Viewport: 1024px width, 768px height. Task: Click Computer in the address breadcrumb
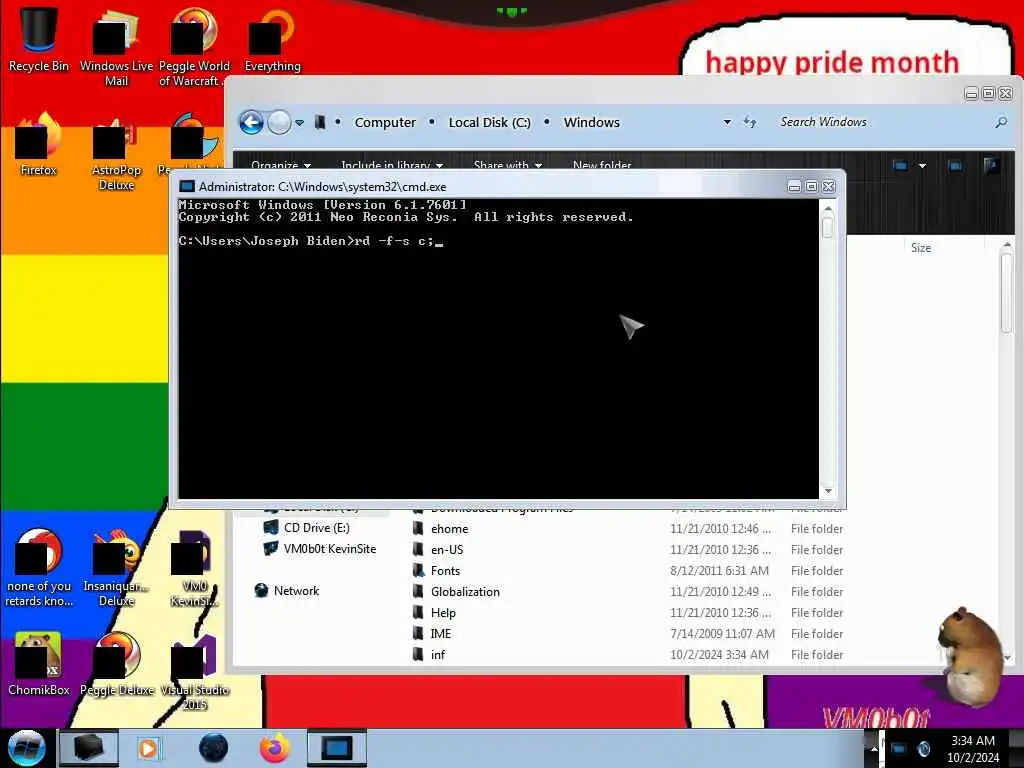[x=385, y=122]
